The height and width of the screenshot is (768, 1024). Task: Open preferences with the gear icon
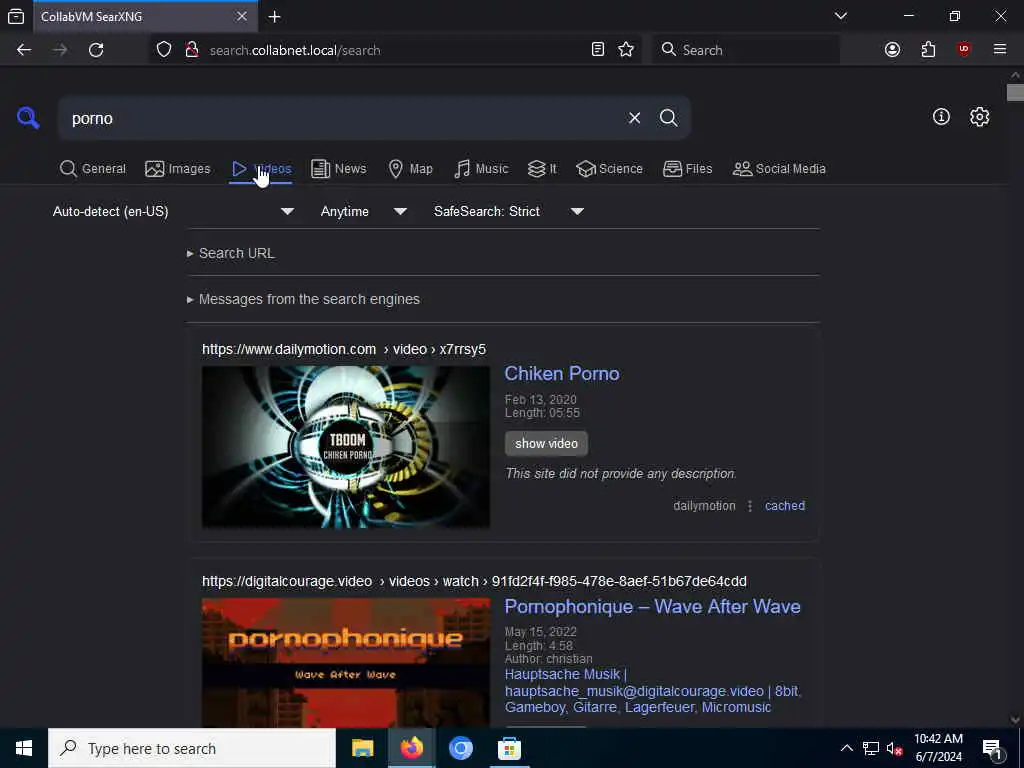(x=979, y=117)
